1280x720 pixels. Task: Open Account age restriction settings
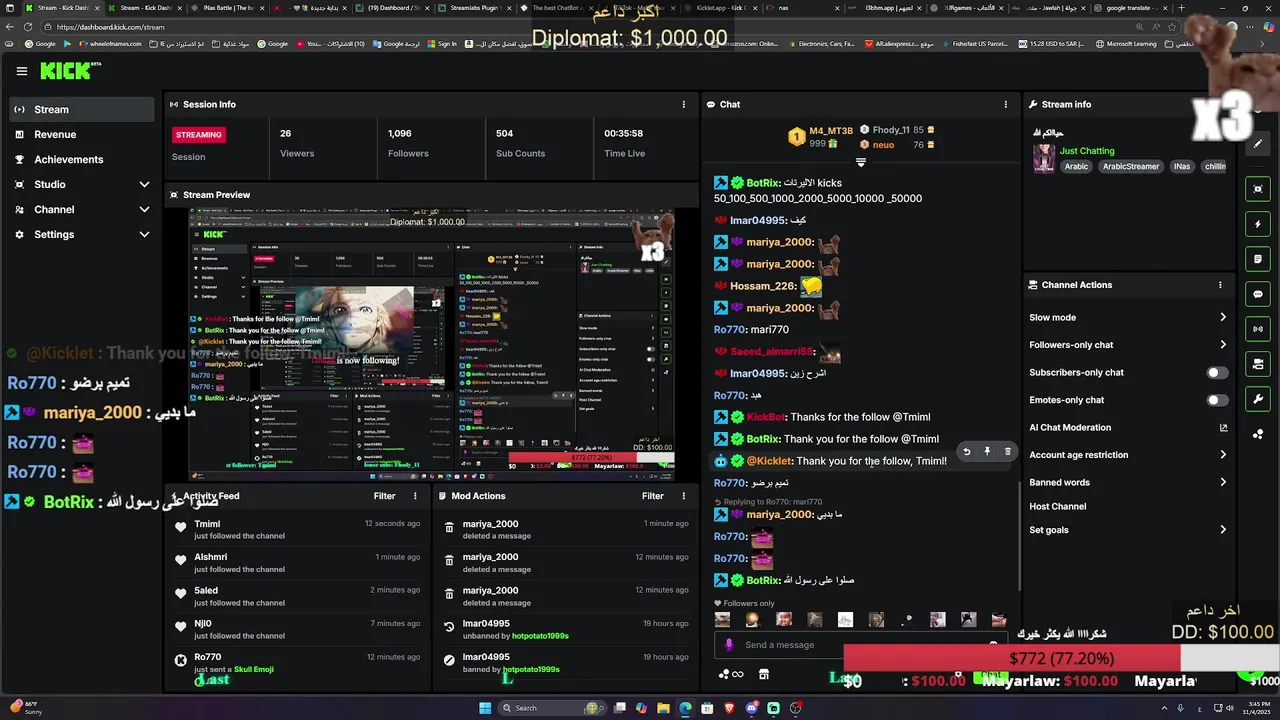(x=1127, y=455)
